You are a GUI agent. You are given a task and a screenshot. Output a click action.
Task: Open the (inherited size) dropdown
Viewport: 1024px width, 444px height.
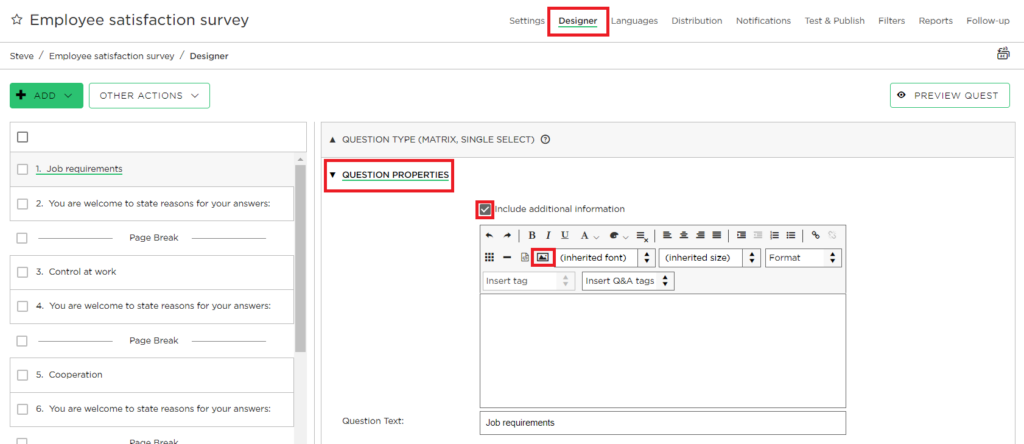(x=710, y=257)
